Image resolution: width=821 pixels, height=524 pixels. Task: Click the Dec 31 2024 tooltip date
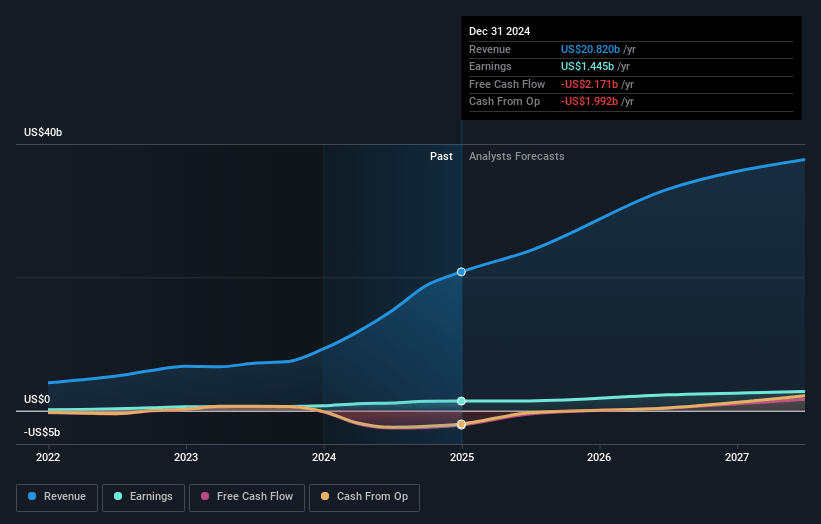(x=500, y=31)
